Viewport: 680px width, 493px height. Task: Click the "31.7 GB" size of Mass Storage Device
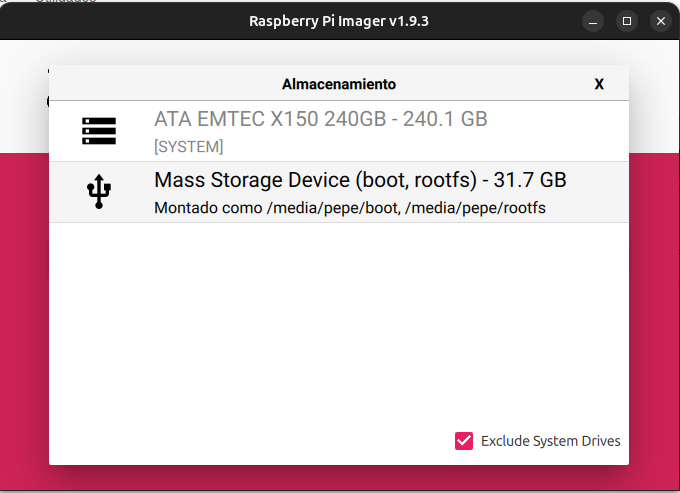tap(530, 181)
